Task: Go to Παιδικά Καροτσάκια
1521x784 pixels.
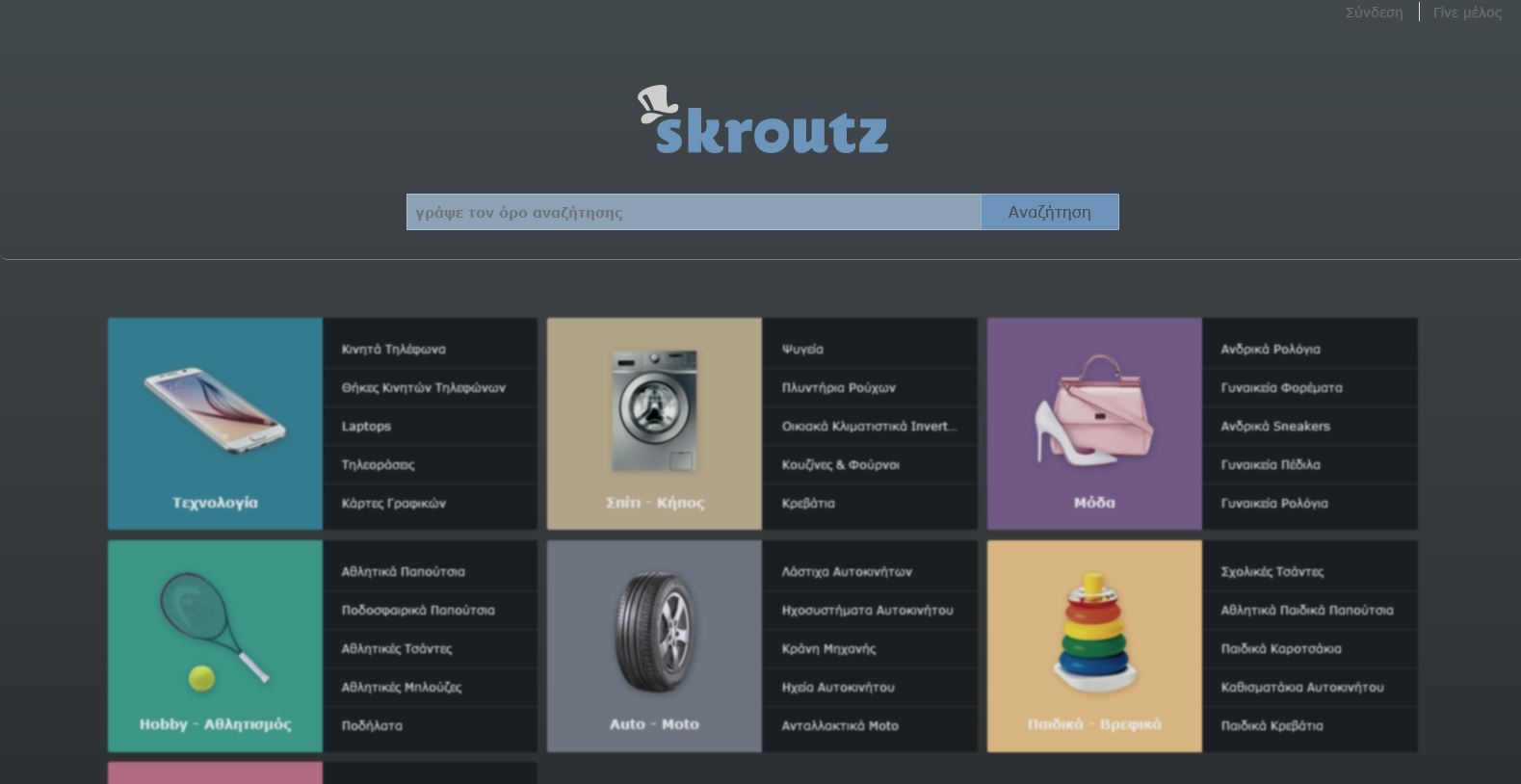Action: pyautogui.click(x=1281, y=648)
